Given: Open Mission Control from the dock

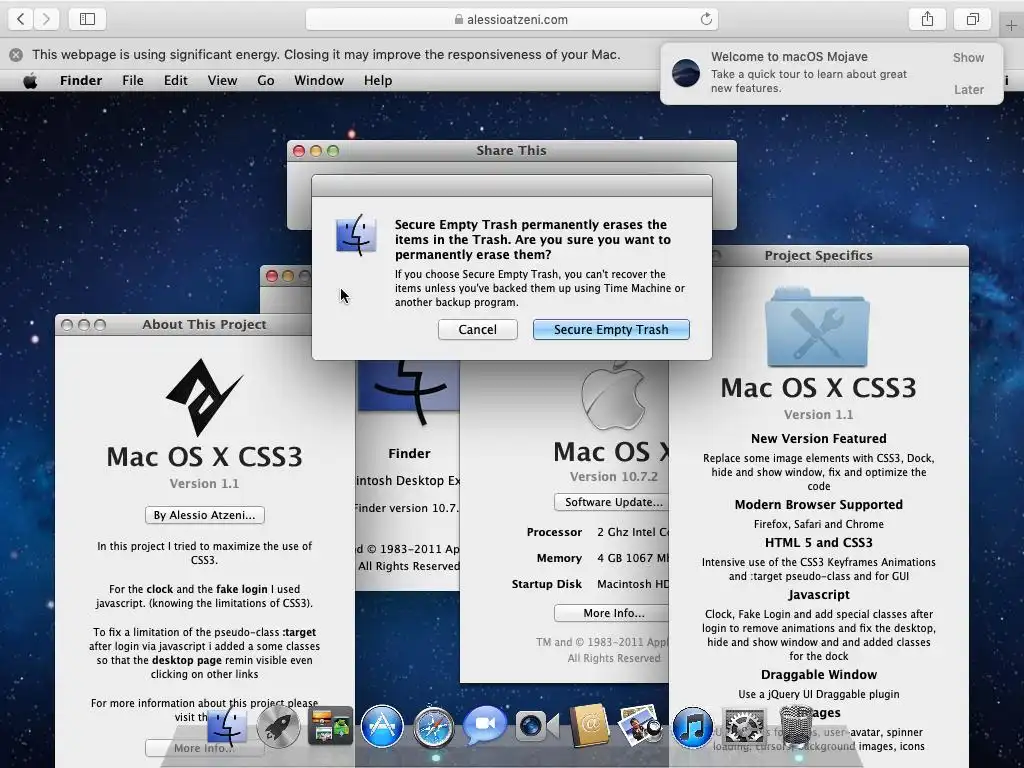Looking at the screenshot, I should coord(330,726).
